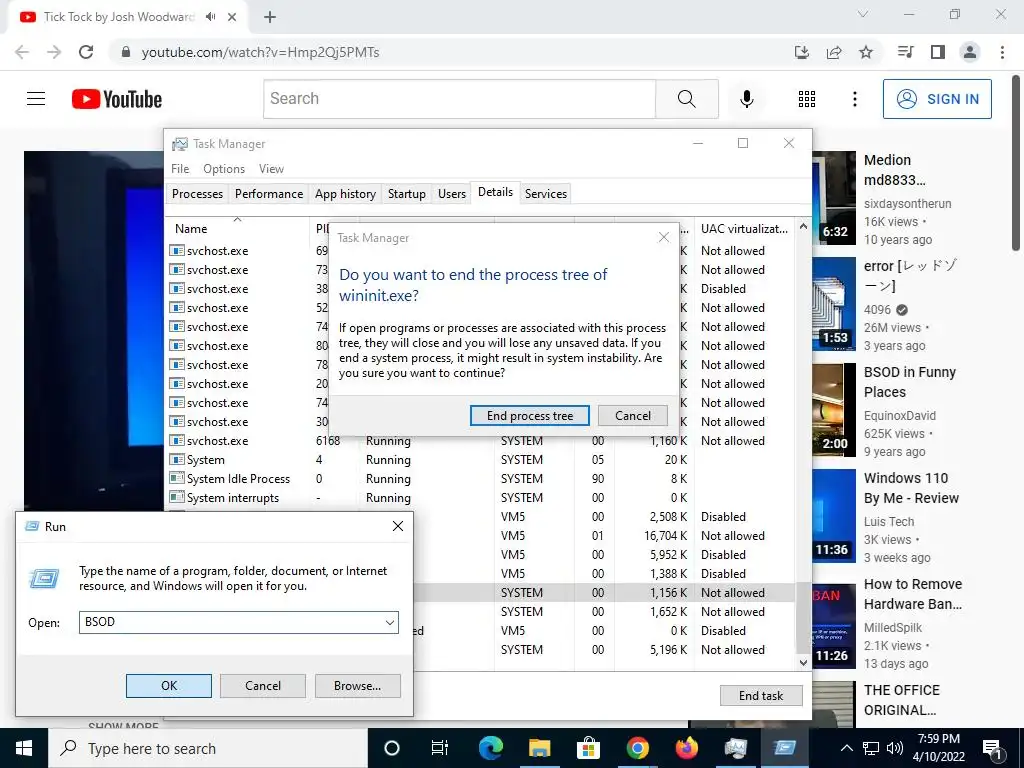Sort by the Name column header
Viewport: 1024px width, 768px height.
tap(238, 229)
